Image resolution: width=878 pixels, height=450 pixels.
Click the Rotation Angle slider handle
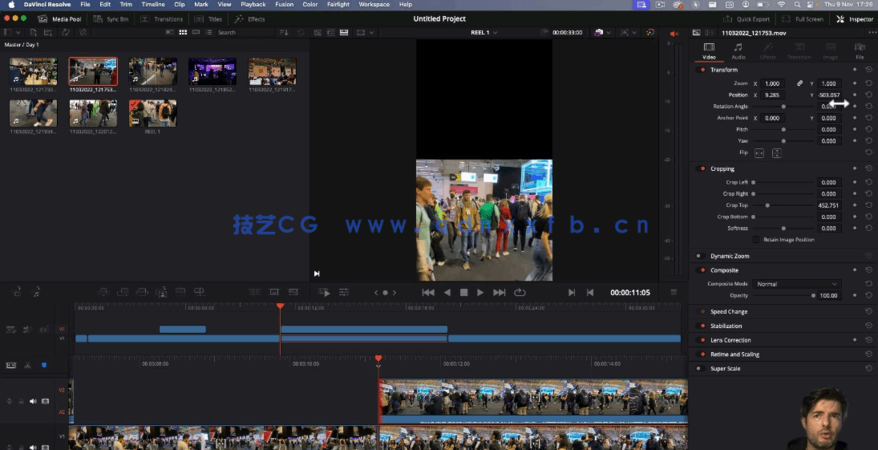tap(783, 106)
